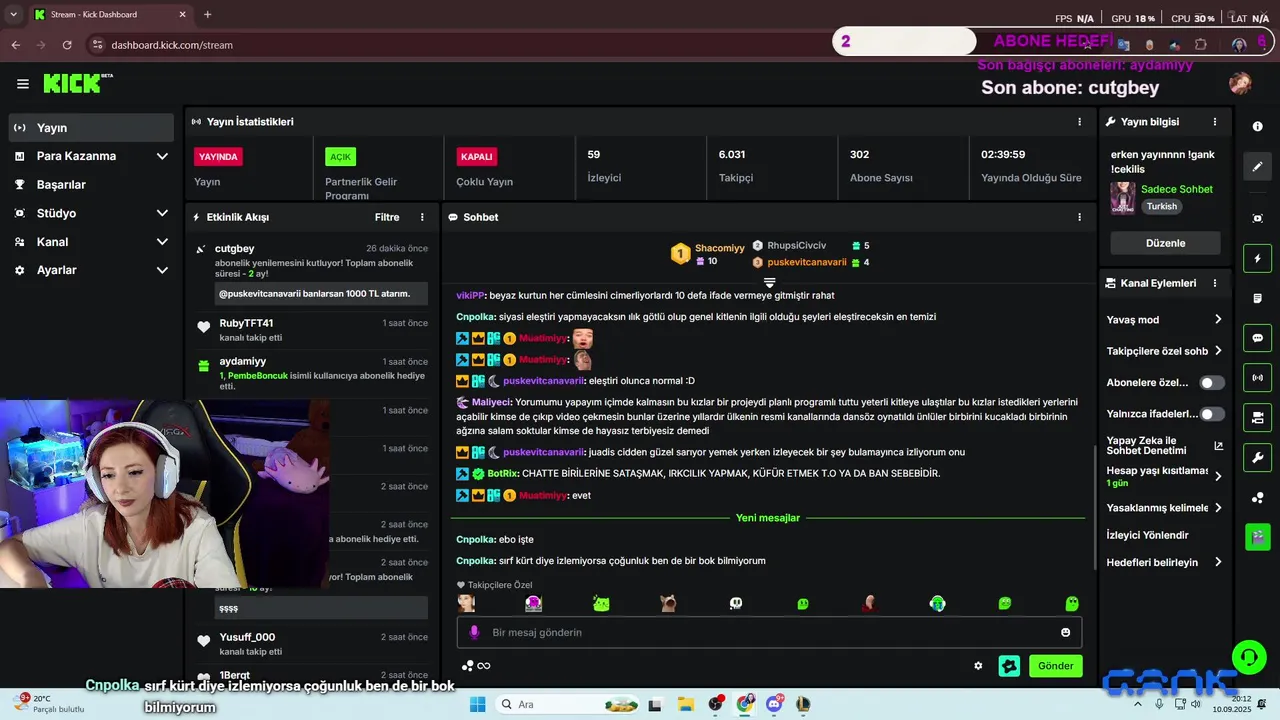Screen dimensions: 1280x720
Task: Open the Sadece Sohbet category thumbnail
Action: click(1122, 198)
